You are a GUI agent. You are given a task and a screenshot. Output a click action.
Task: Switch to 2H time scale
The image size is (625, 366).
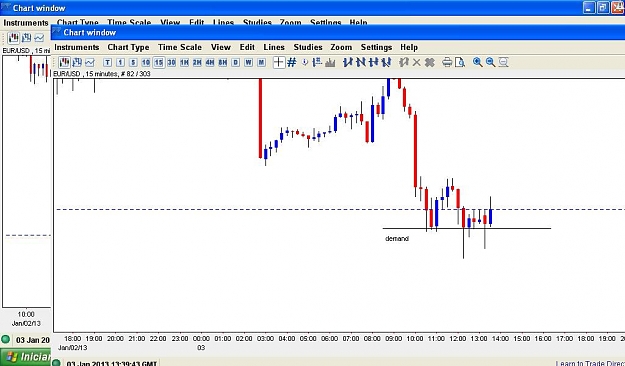tap(197, 62)
